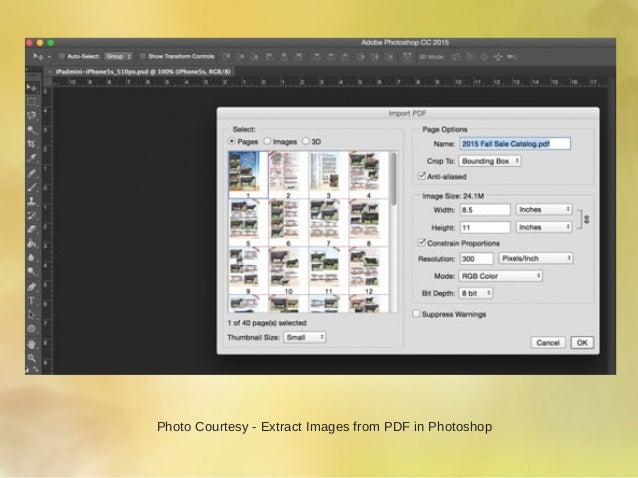Open the Pixels/Inch resolution units dropdown

click(x=536, y=258)
